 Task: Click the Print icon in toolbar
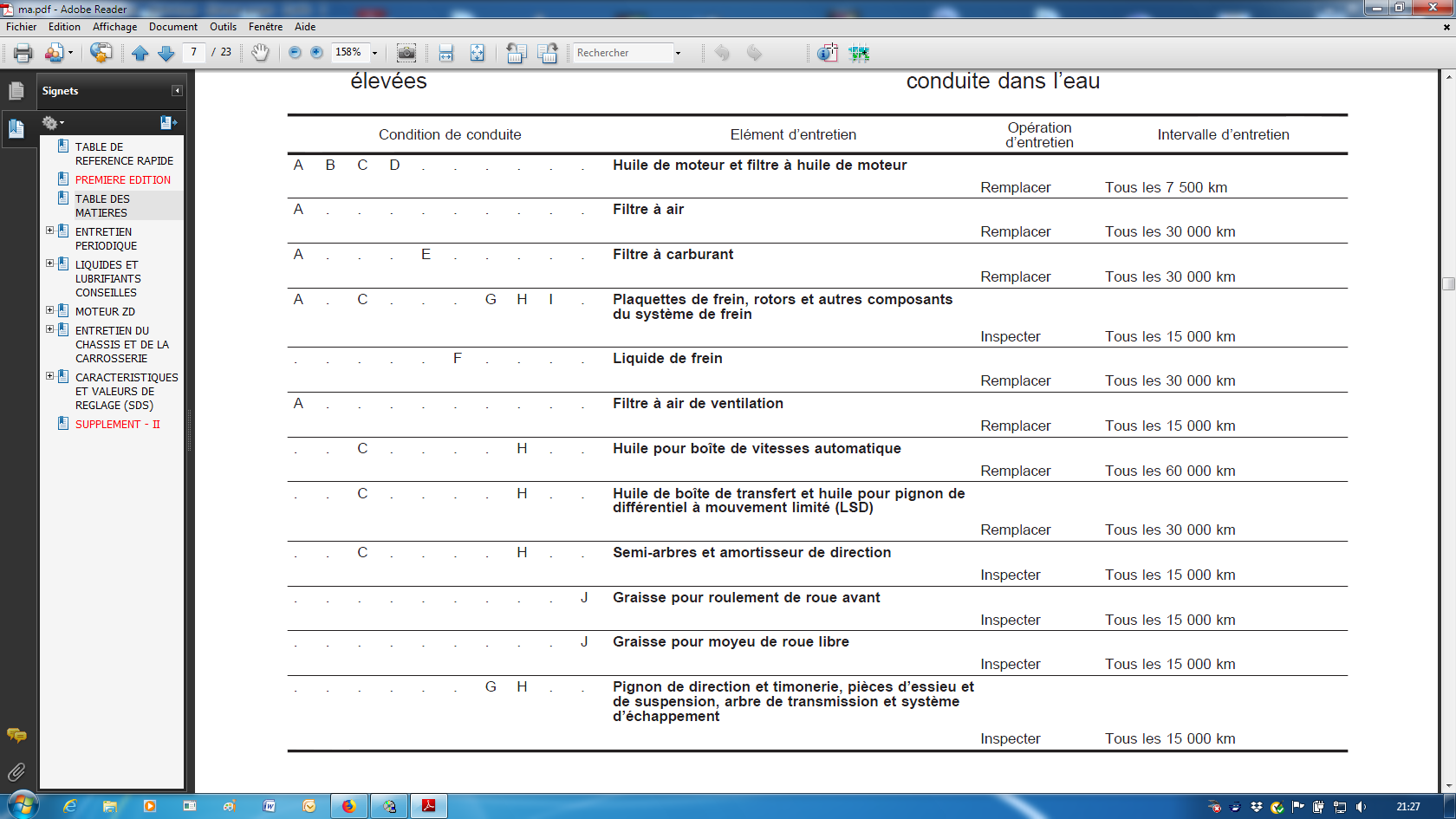(23, 53)
